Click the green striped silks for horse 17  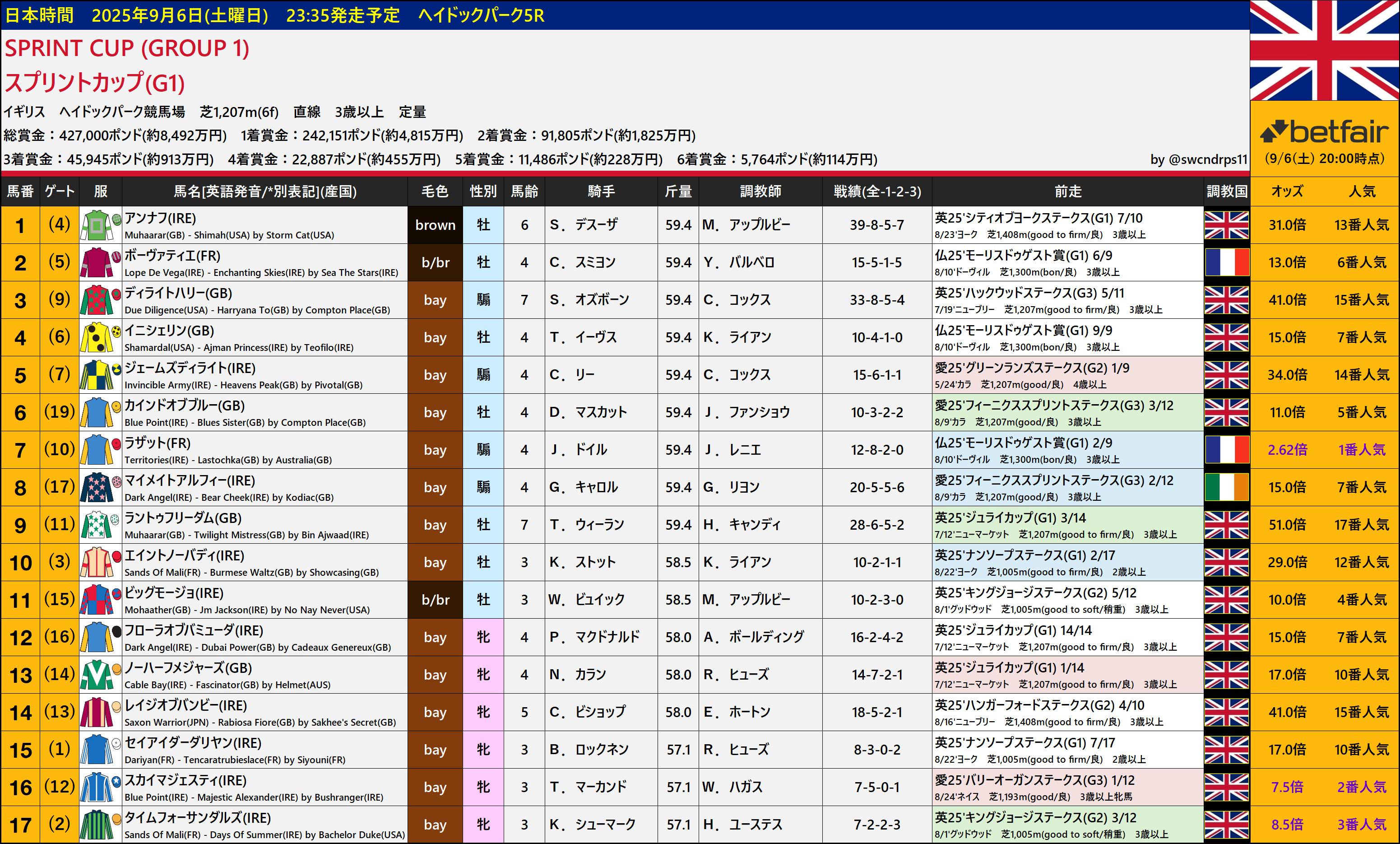[x=96, y=825]
